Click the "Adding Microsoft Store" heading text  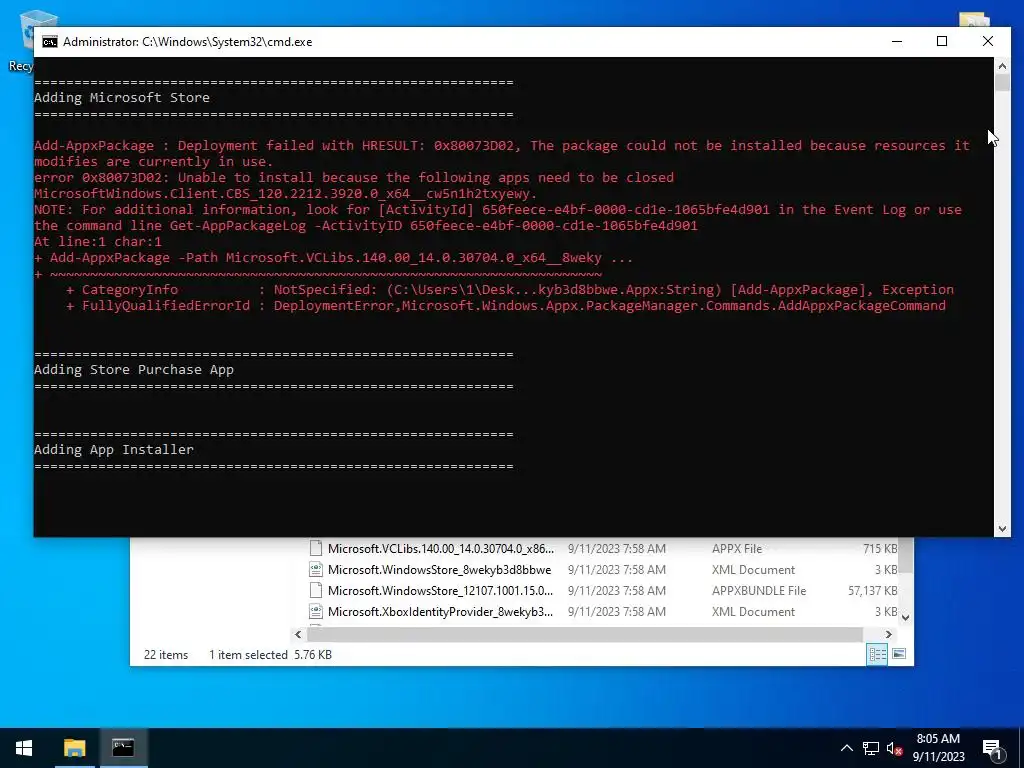122,97
